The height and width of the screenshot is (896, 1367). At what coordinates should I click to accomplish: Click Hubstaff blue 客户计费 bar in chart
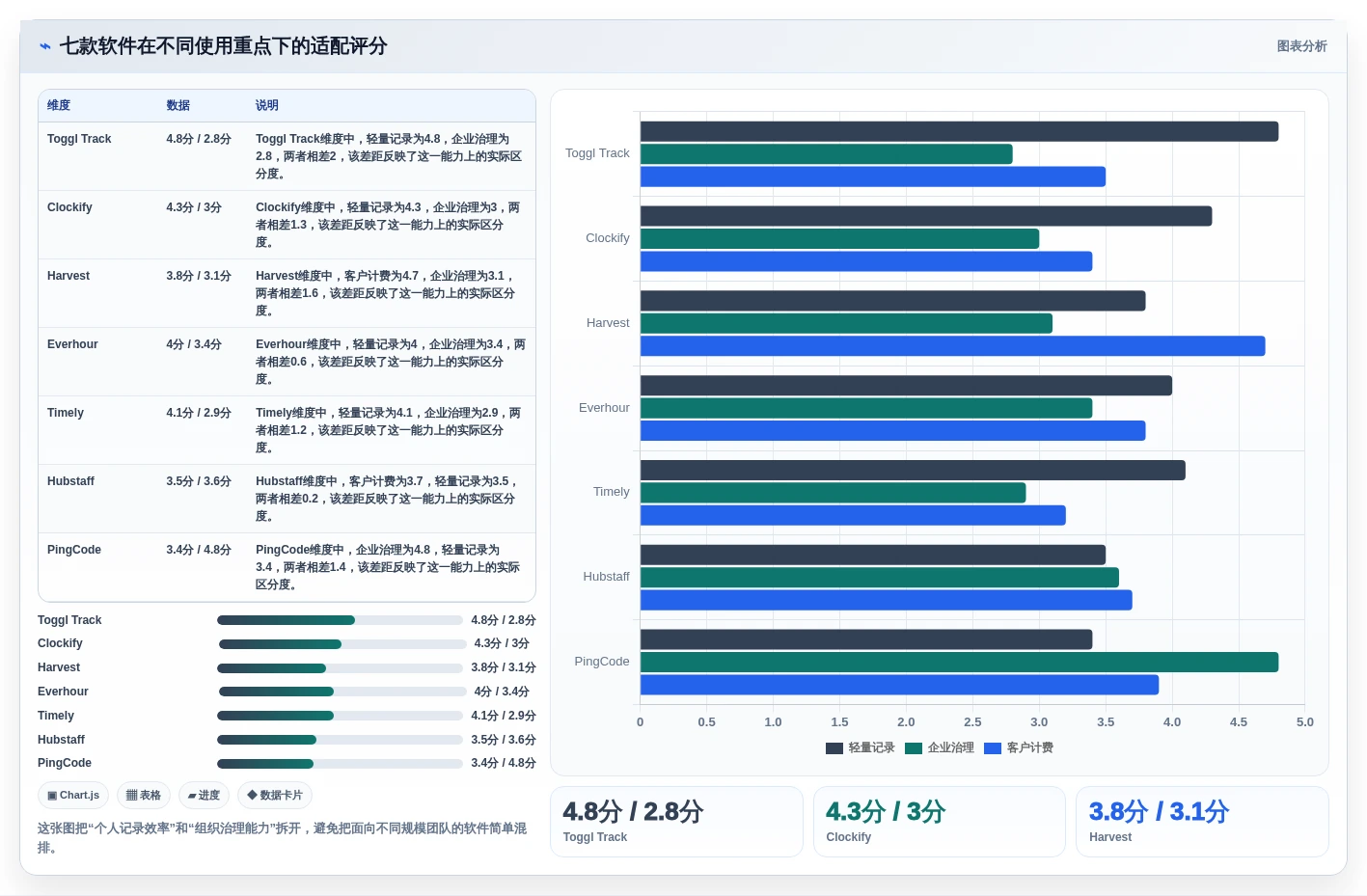pos(887,601)
